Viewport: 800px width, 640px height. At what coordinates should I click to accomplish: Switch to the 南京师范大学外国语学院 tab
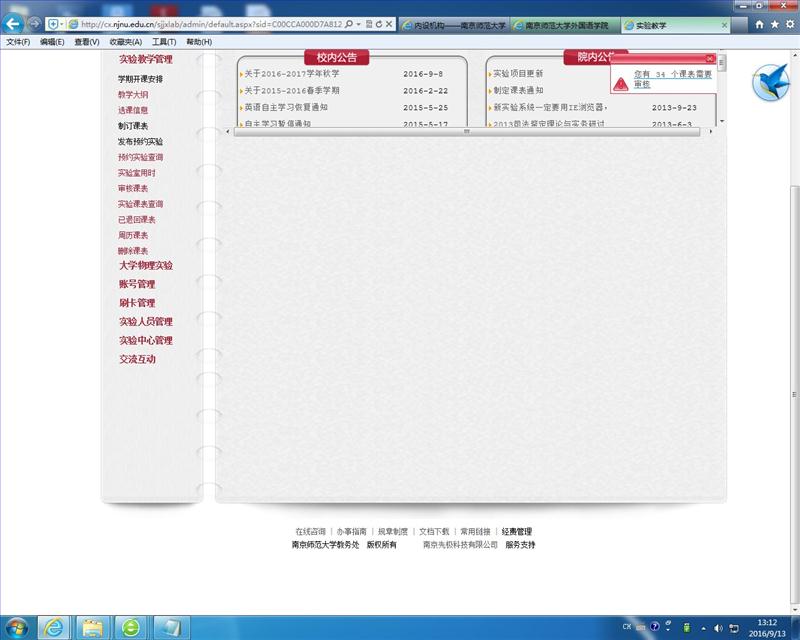(566, 24)
